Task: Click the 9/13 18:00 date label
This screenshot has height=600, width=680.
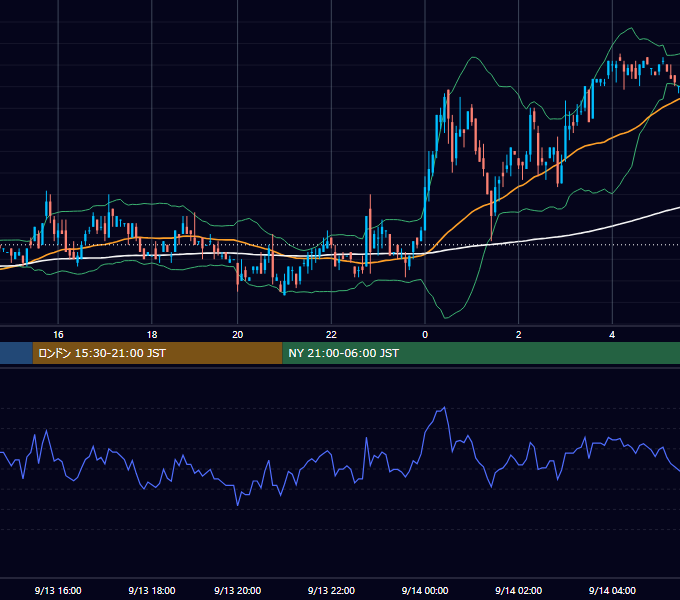Action: click(152, 590)
